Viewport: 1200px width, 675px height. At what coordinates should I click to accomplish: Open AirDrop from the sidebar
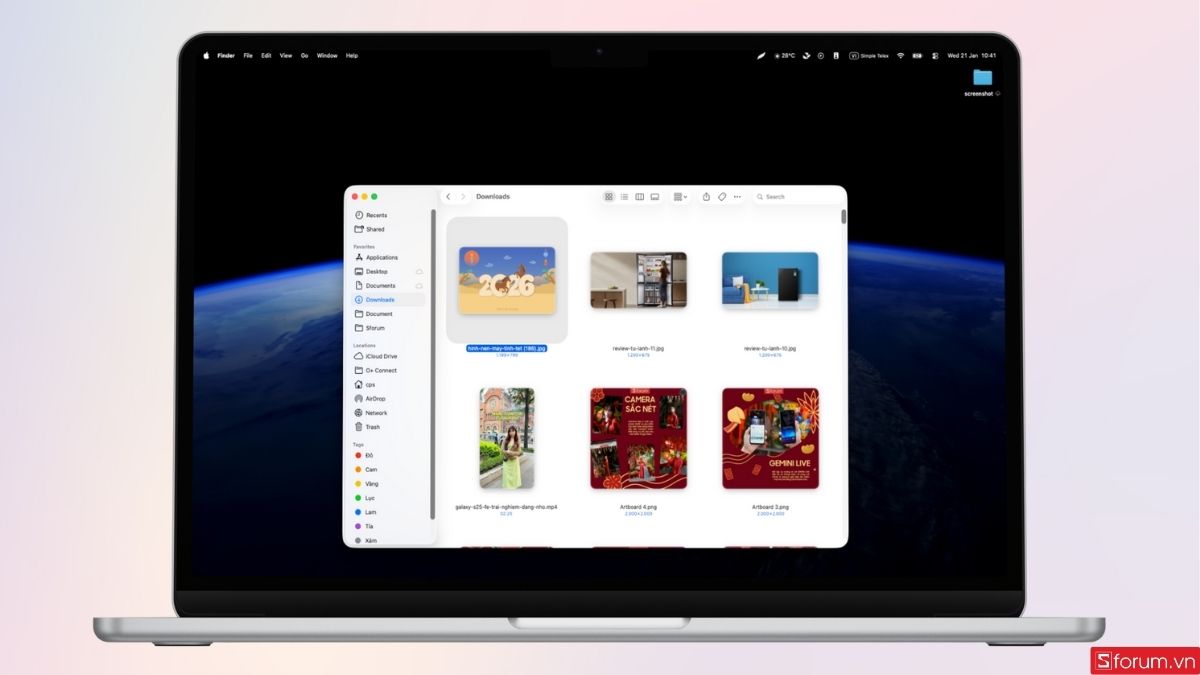[374, 398]
